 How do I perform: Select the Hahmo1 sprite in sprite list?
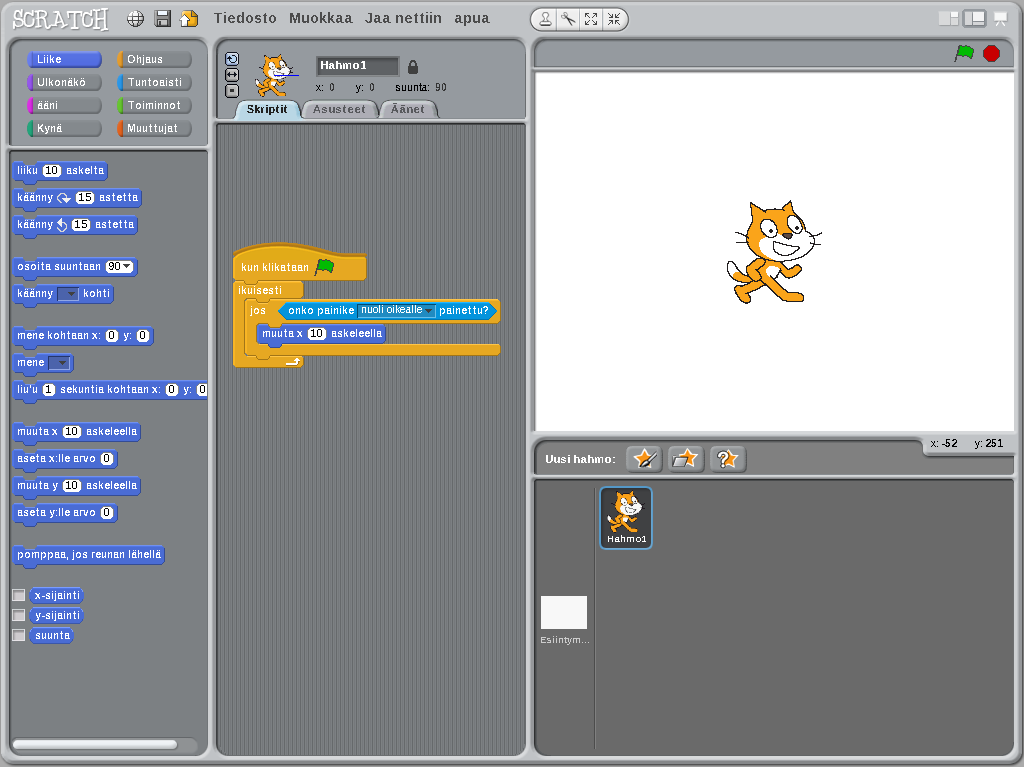pyautogui.click(x=626, y=518)
